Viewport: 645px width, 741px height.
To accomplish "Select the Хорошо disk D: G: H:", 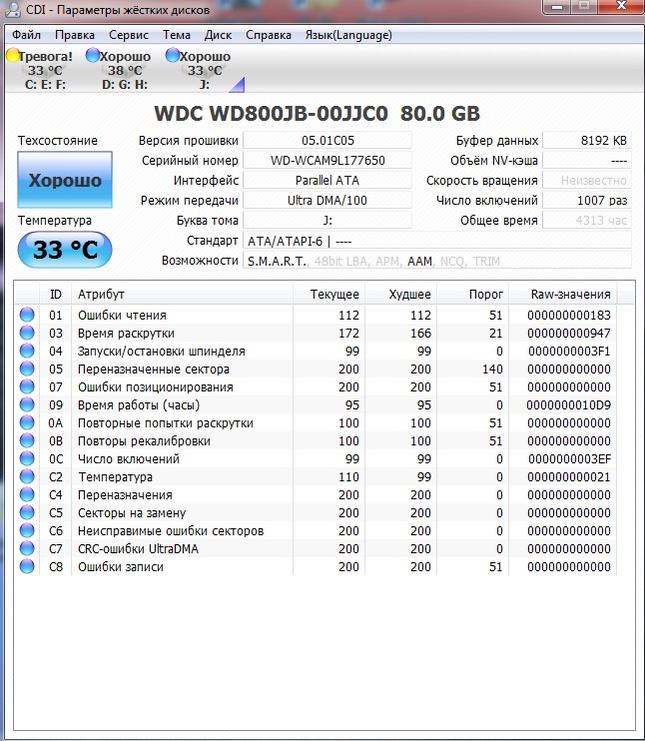I will [120, 70].
